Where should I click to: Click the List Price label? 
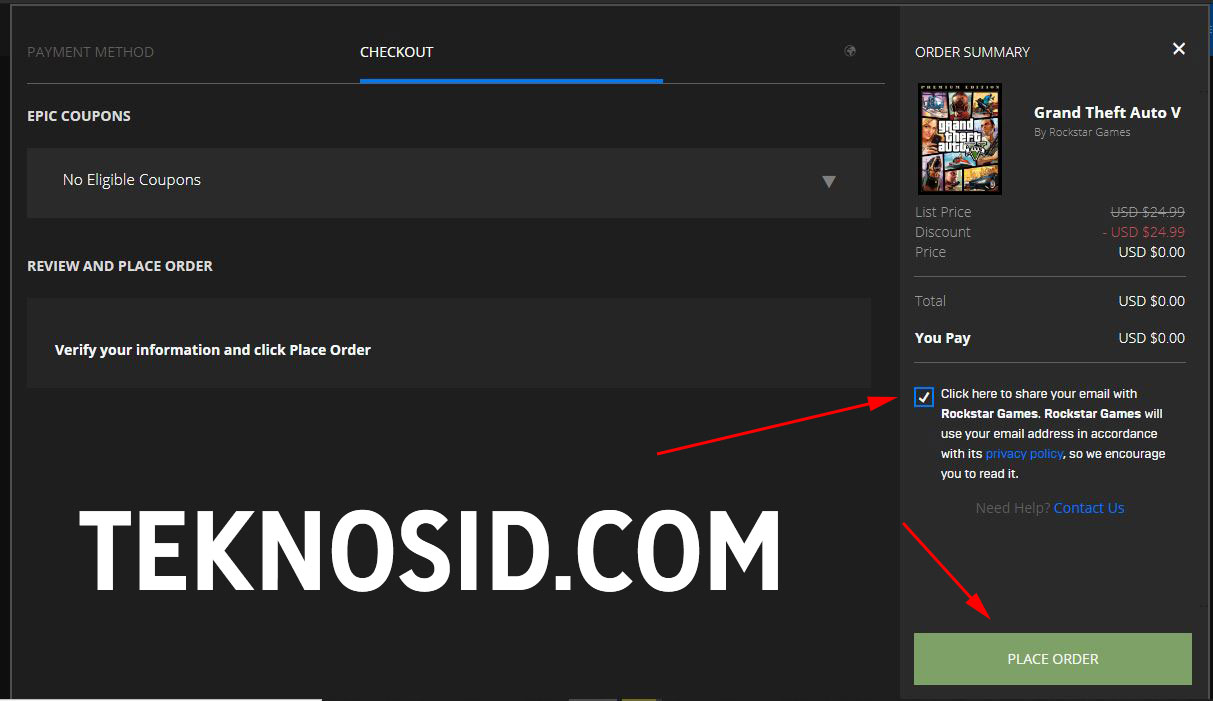(943, 212)
